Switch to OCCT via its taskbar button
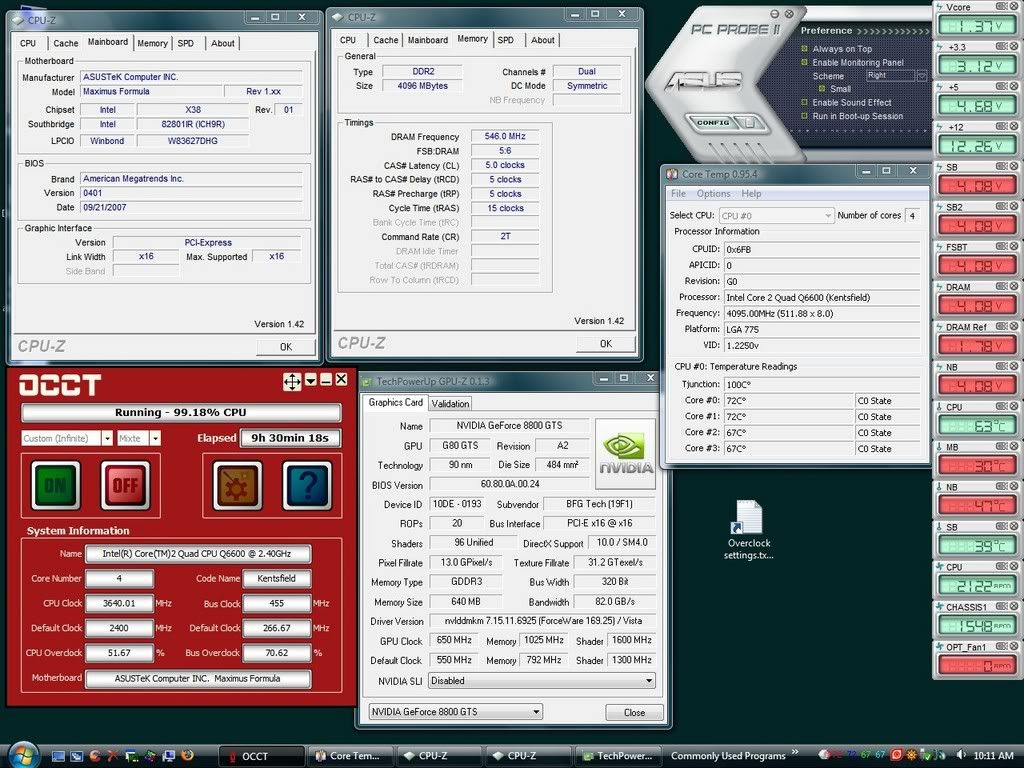The height and width of the screenshot is (768, 1024). coord(261,756)
